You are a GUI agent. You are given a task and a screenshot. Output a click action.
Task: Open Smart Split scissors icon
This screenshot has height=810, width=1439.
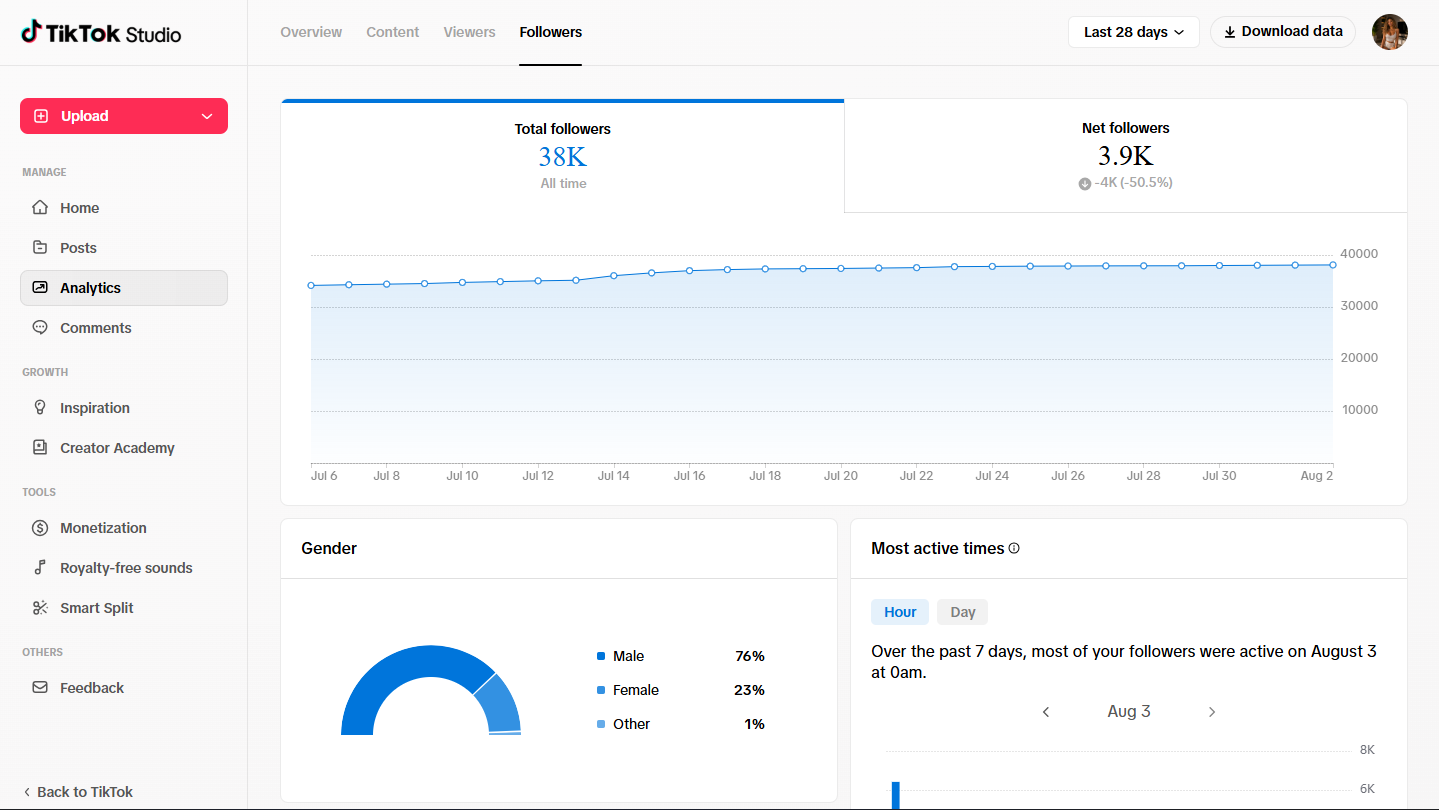tap(40, 608)
